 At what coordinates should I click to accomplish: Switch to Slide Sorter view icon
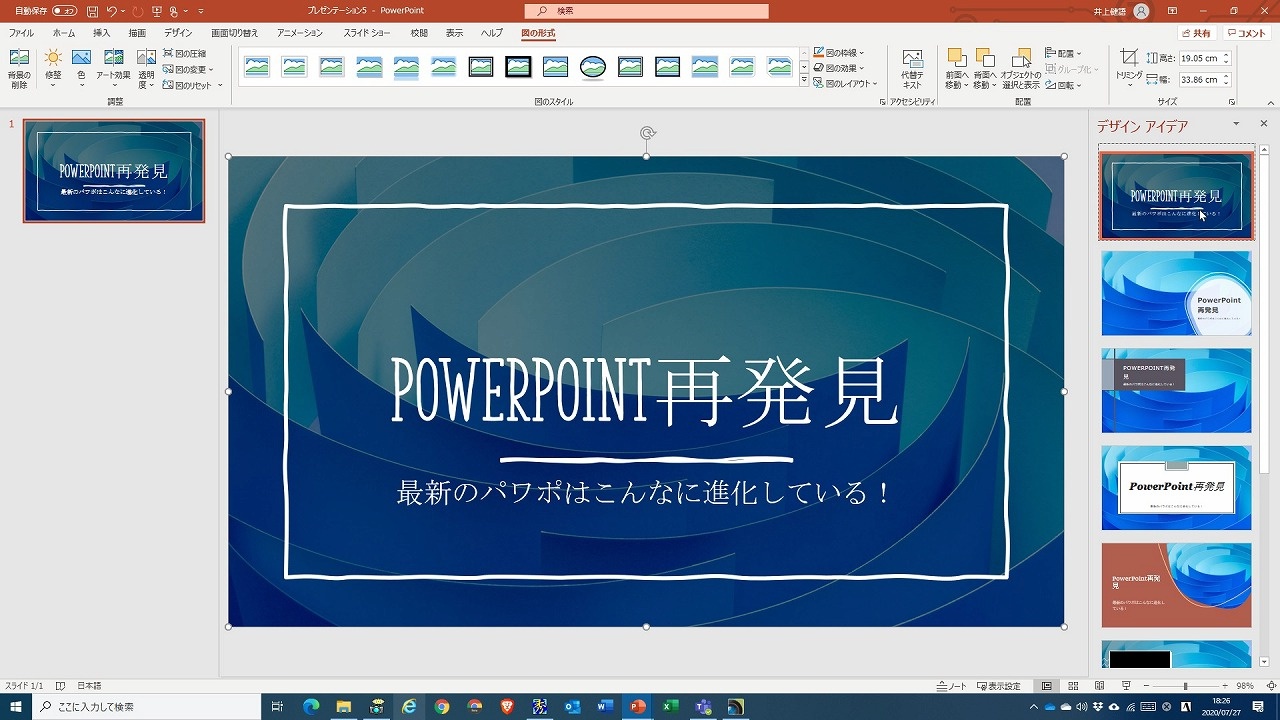(x=1073, y=686)
